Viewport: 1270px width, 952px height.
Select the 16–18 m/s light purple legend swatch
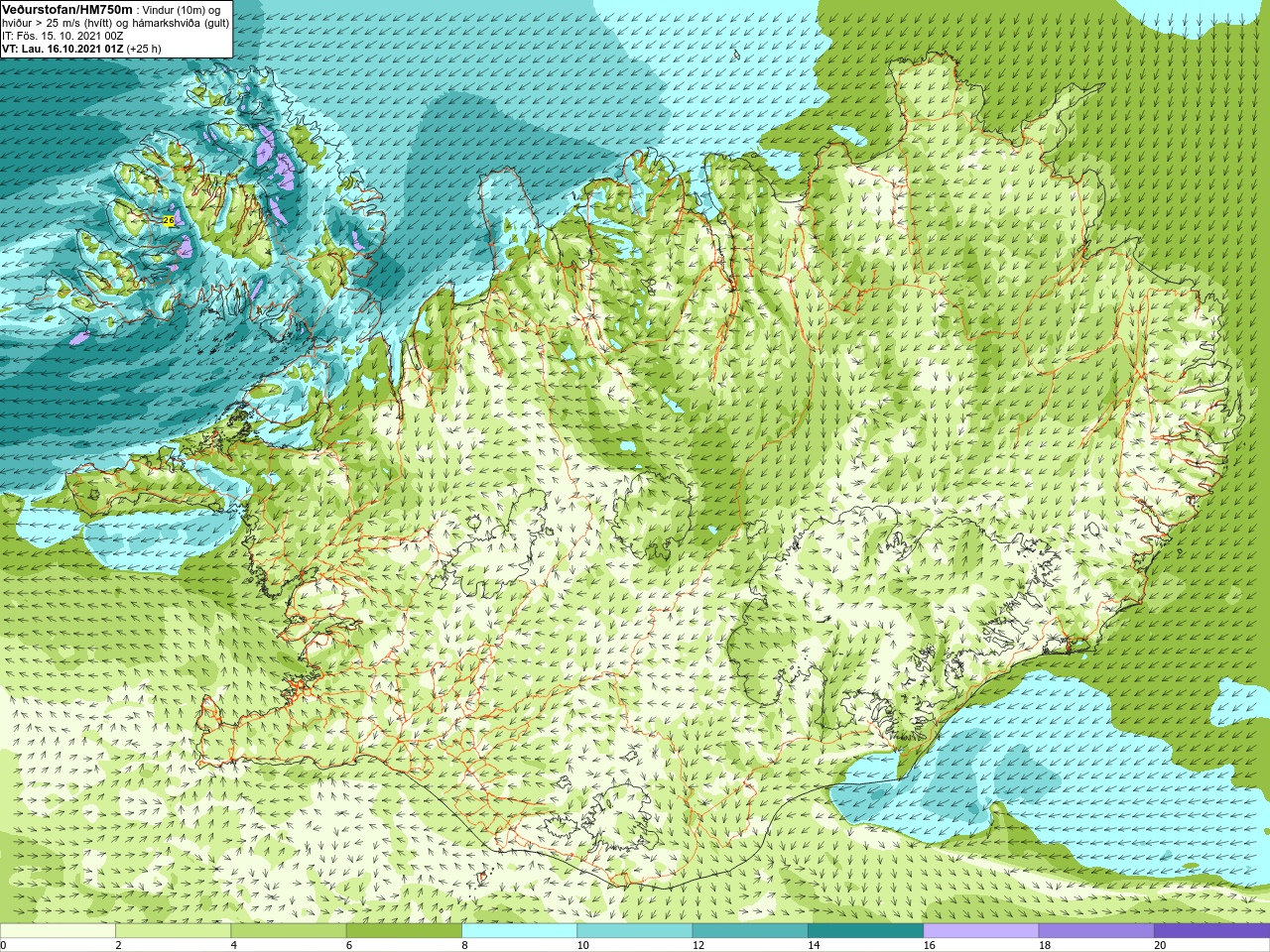tap(981, 931)
